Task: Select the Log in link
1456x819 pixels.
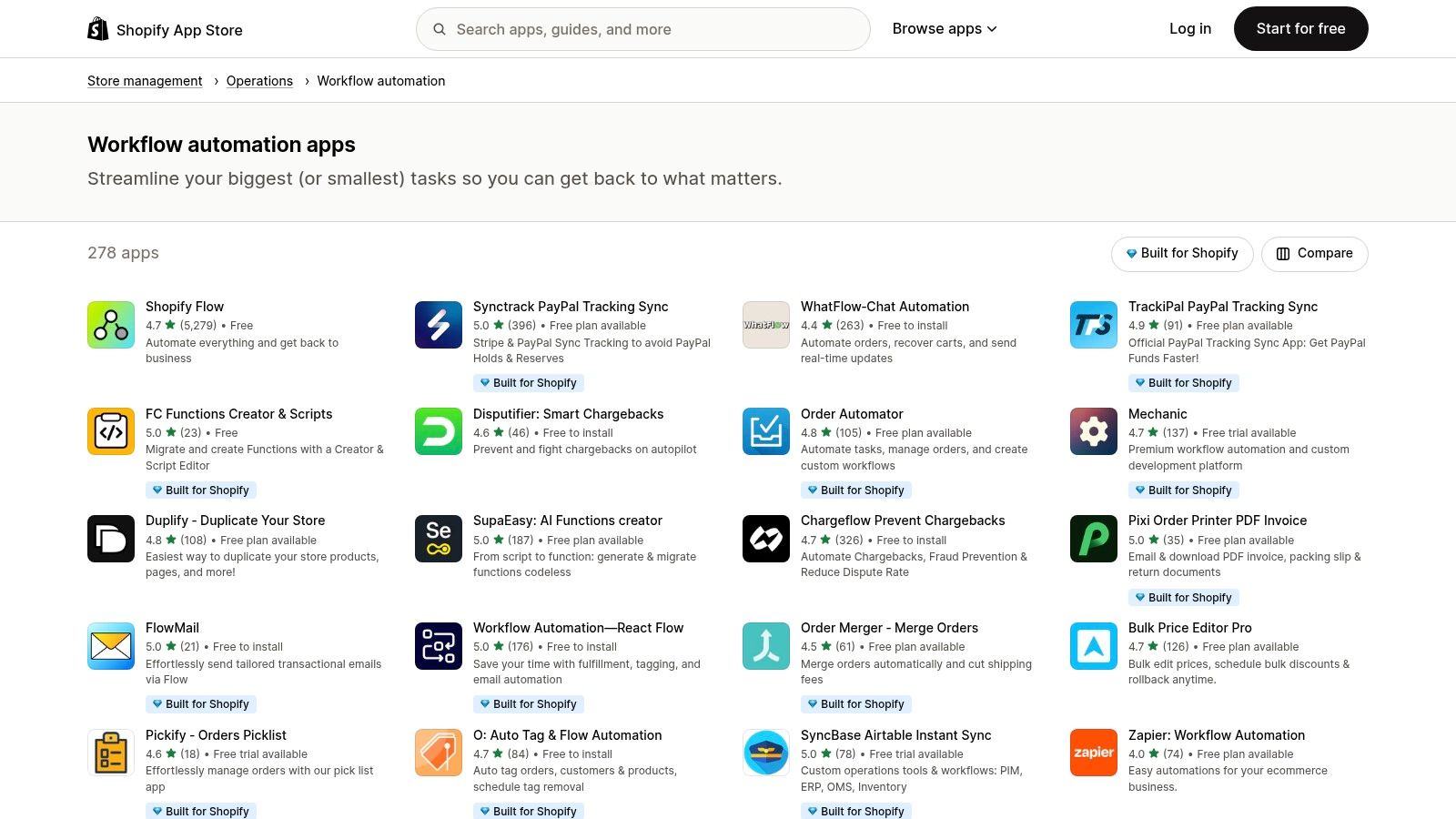Action: click(1189, 28)
